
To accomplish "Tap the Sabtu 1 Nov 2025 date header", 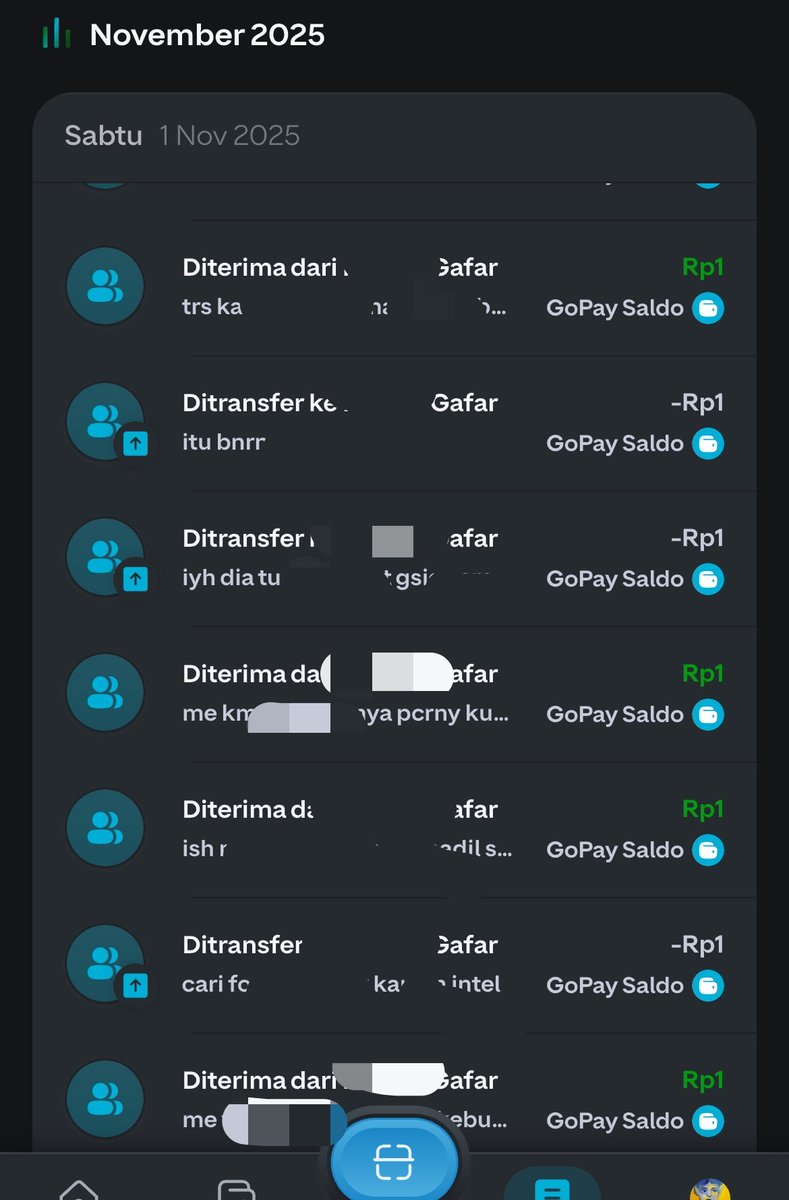I will (x=182, y=136).
